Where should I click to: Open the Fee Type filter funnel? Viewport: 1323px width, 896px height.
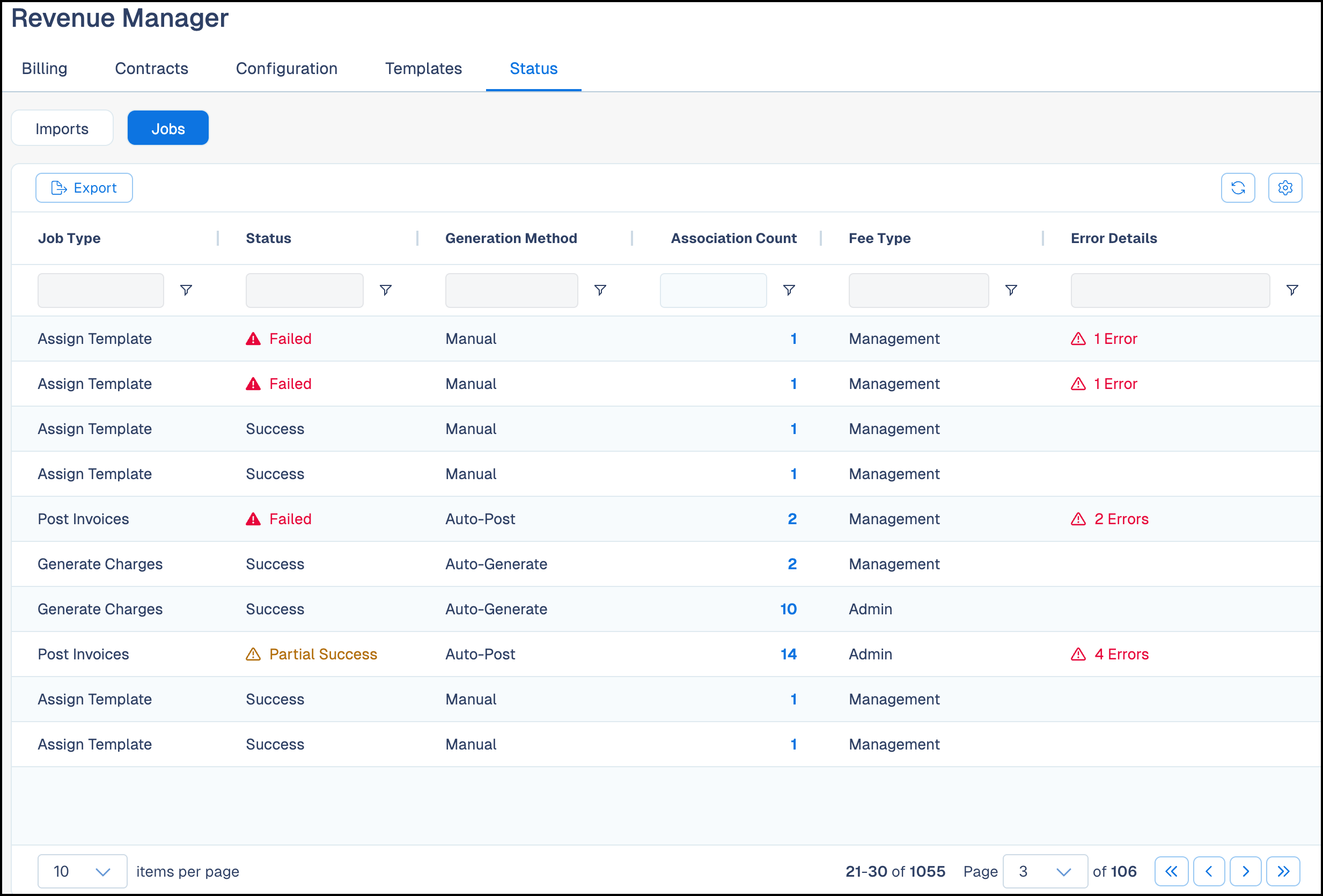(1012, 290)
